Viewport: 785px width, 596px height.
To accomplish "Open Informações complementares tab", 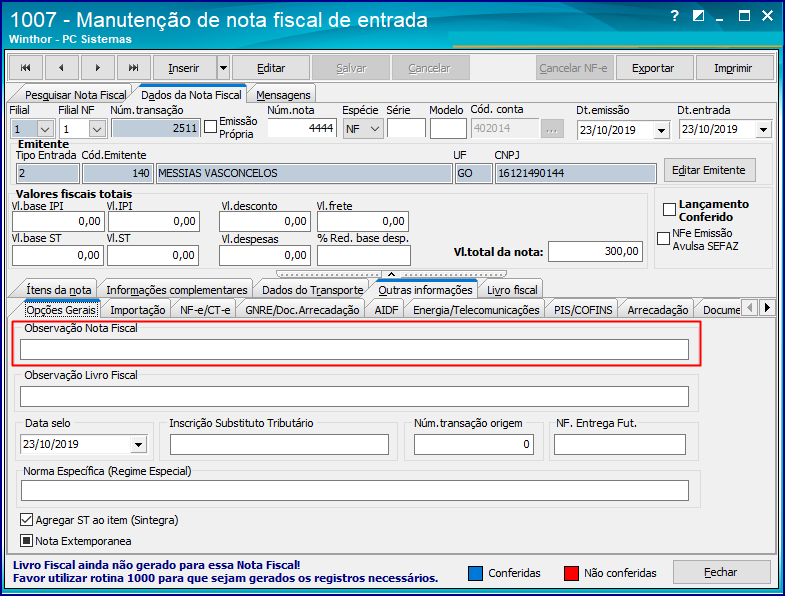I will (x=176, y=290).
